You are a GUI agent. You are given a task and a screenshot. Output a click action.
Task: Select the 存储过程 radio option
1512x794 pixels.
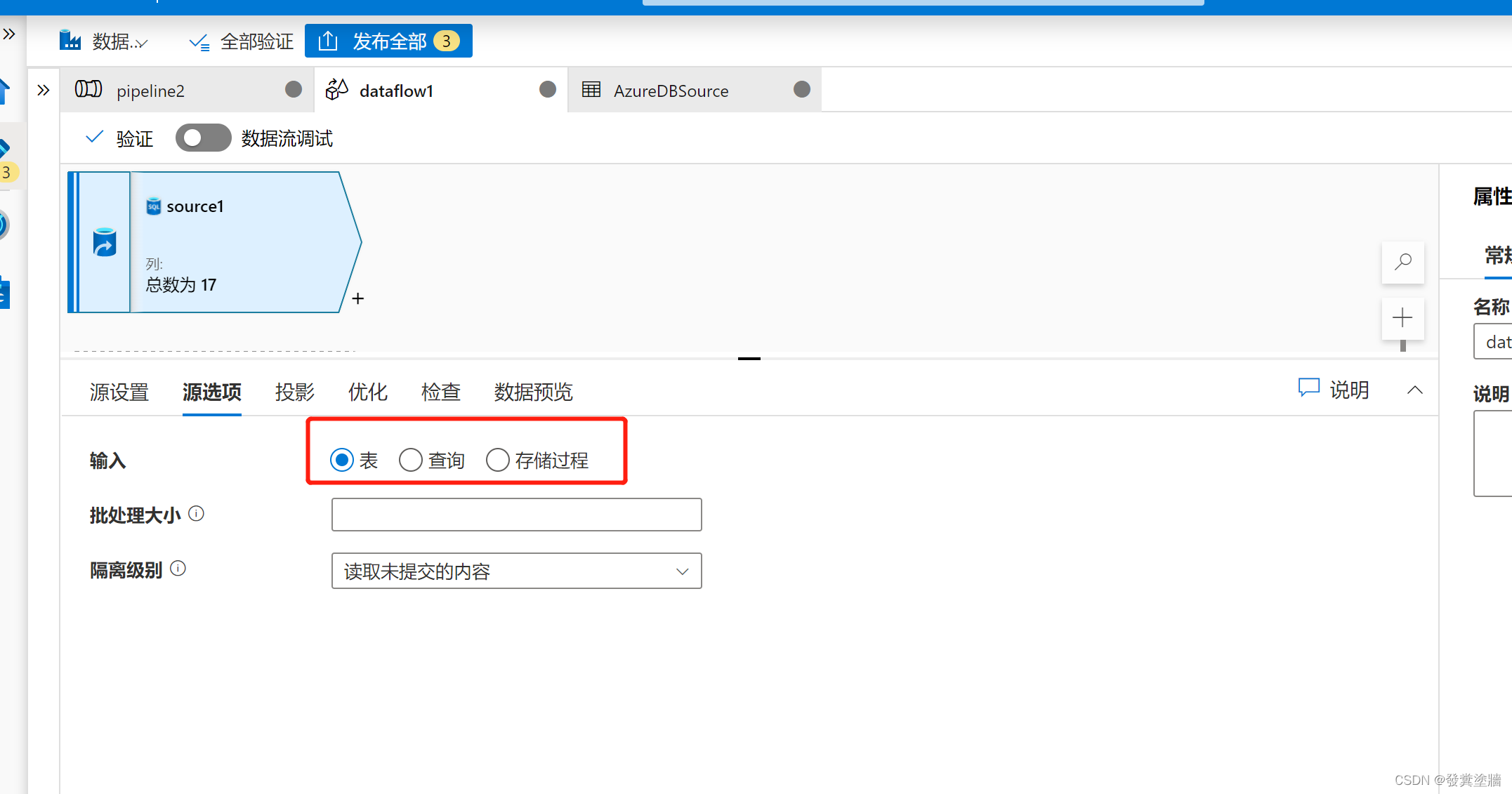(x=498, y=460)
